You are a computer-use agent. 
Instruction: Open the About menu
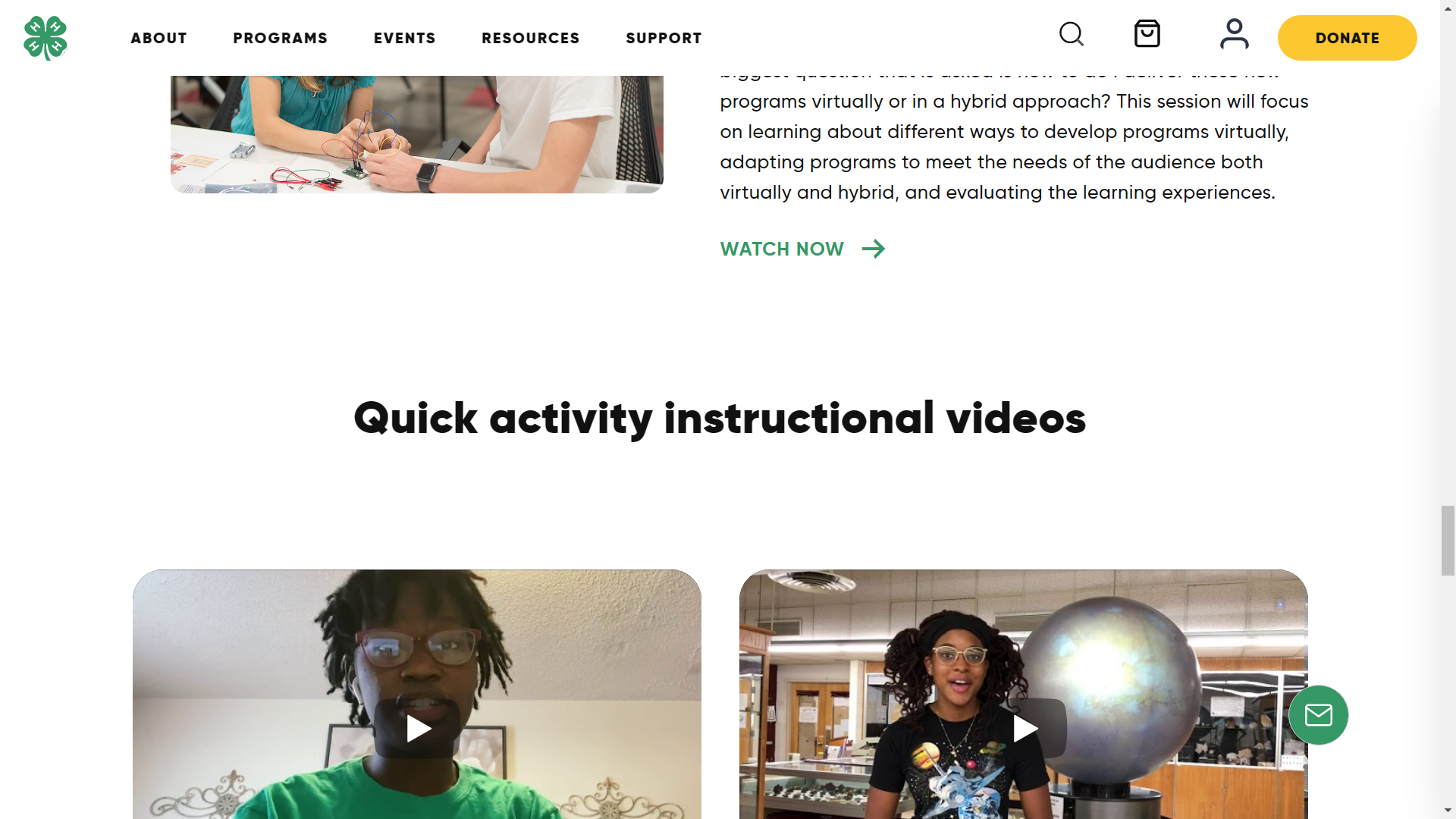coord(158,38)
